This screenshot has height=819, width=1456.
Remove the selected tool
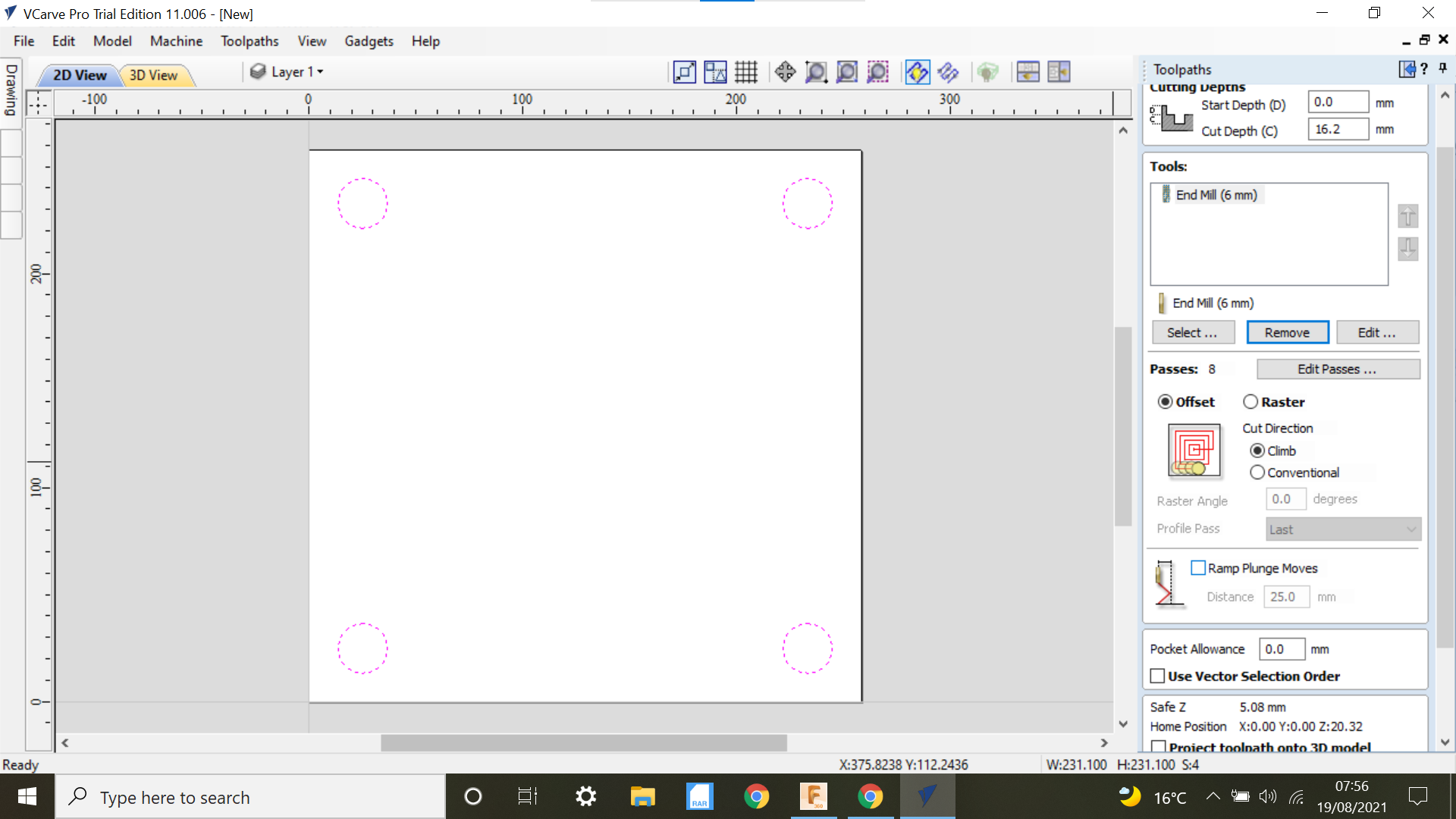[1287, 332]
